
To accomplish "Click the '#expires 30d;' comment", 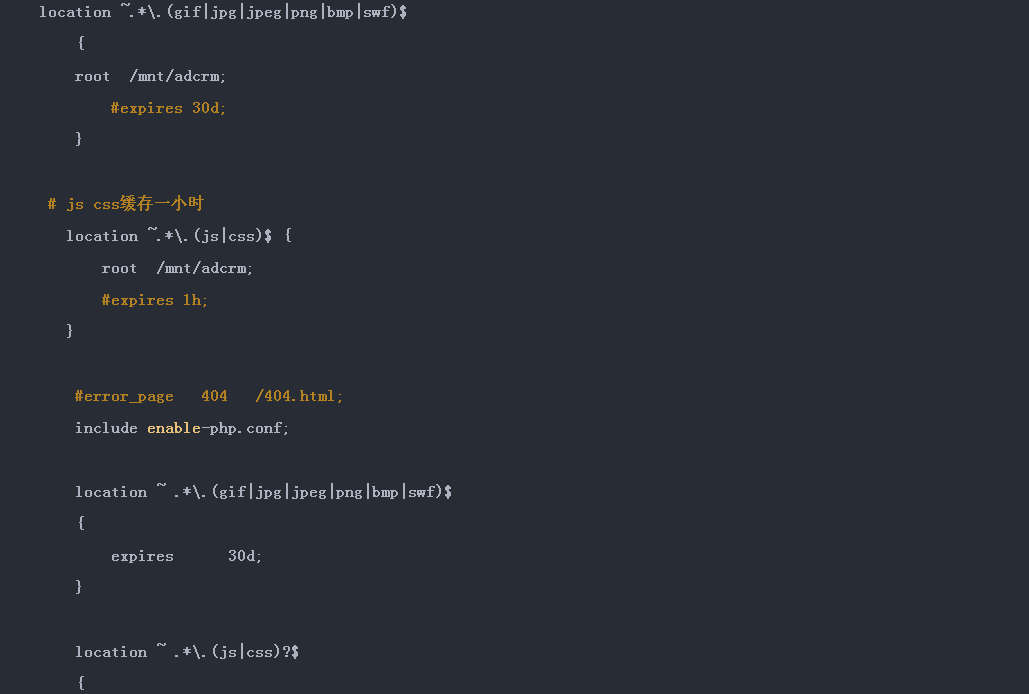I will [x=168, y=108].
